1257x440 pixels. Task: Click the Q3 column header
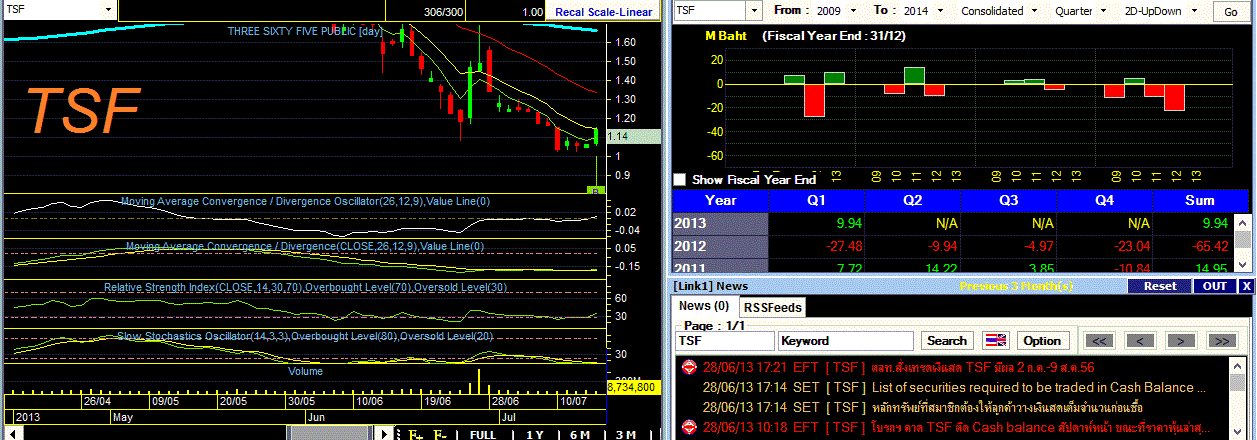tap(1008, 200)
